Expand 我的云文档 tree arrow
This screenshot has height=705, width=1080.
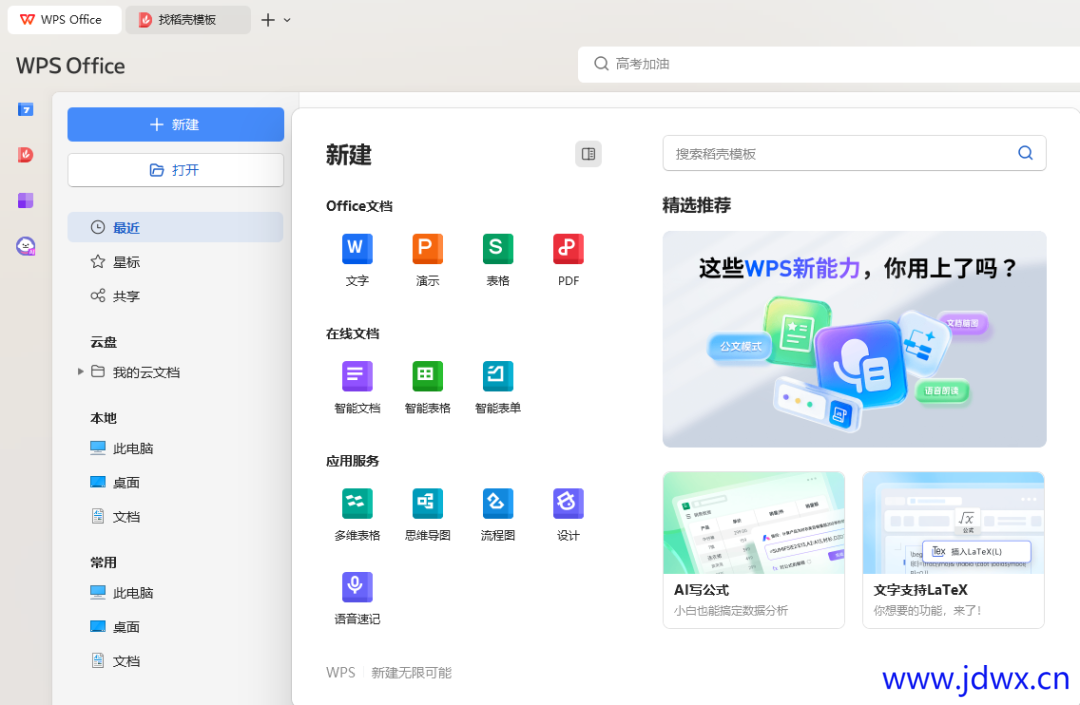tap(81, 372)
